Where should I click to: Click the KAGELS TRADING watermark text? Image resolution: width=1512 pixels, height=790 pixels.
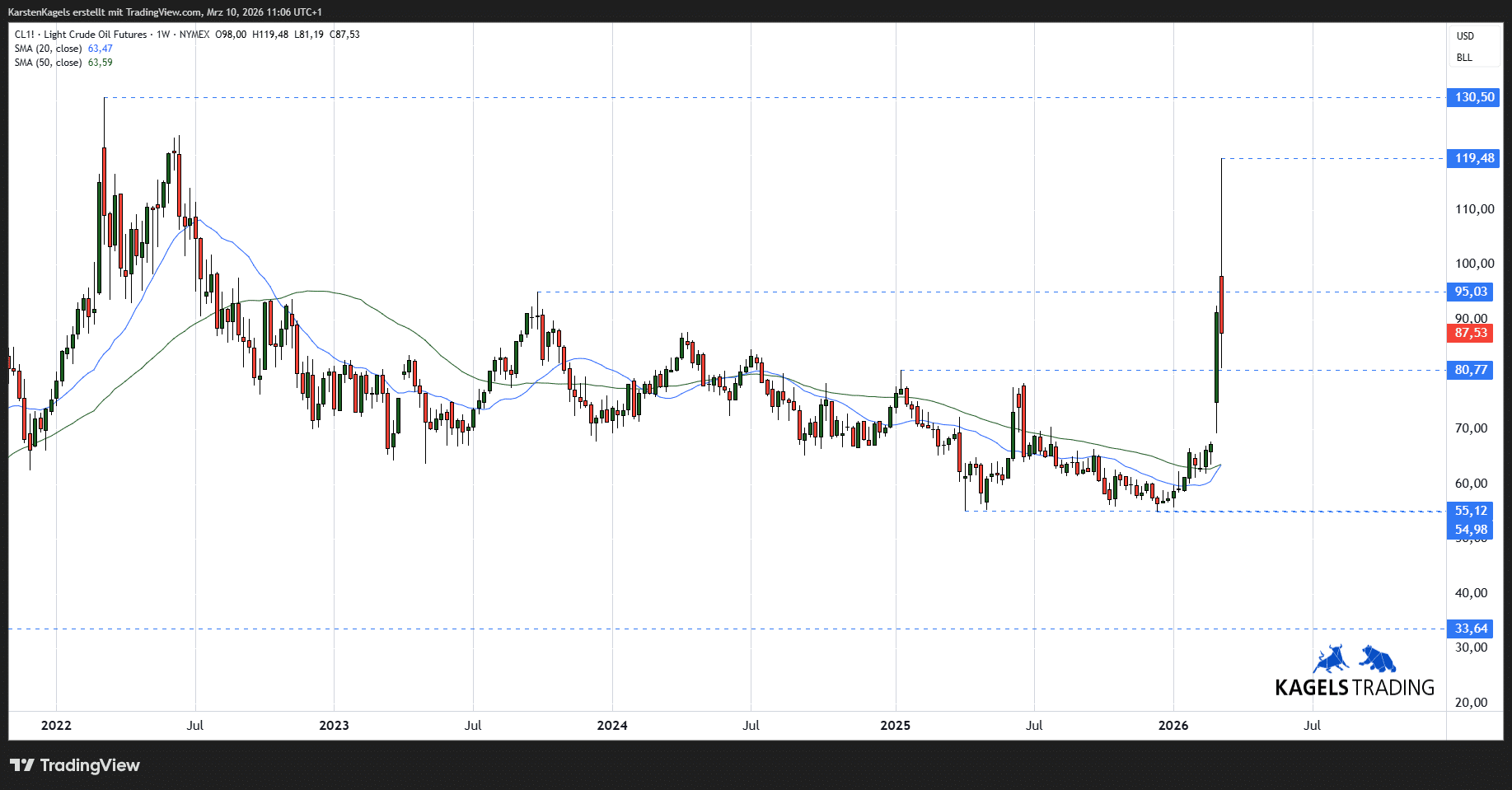click(x=1354, y=688)
